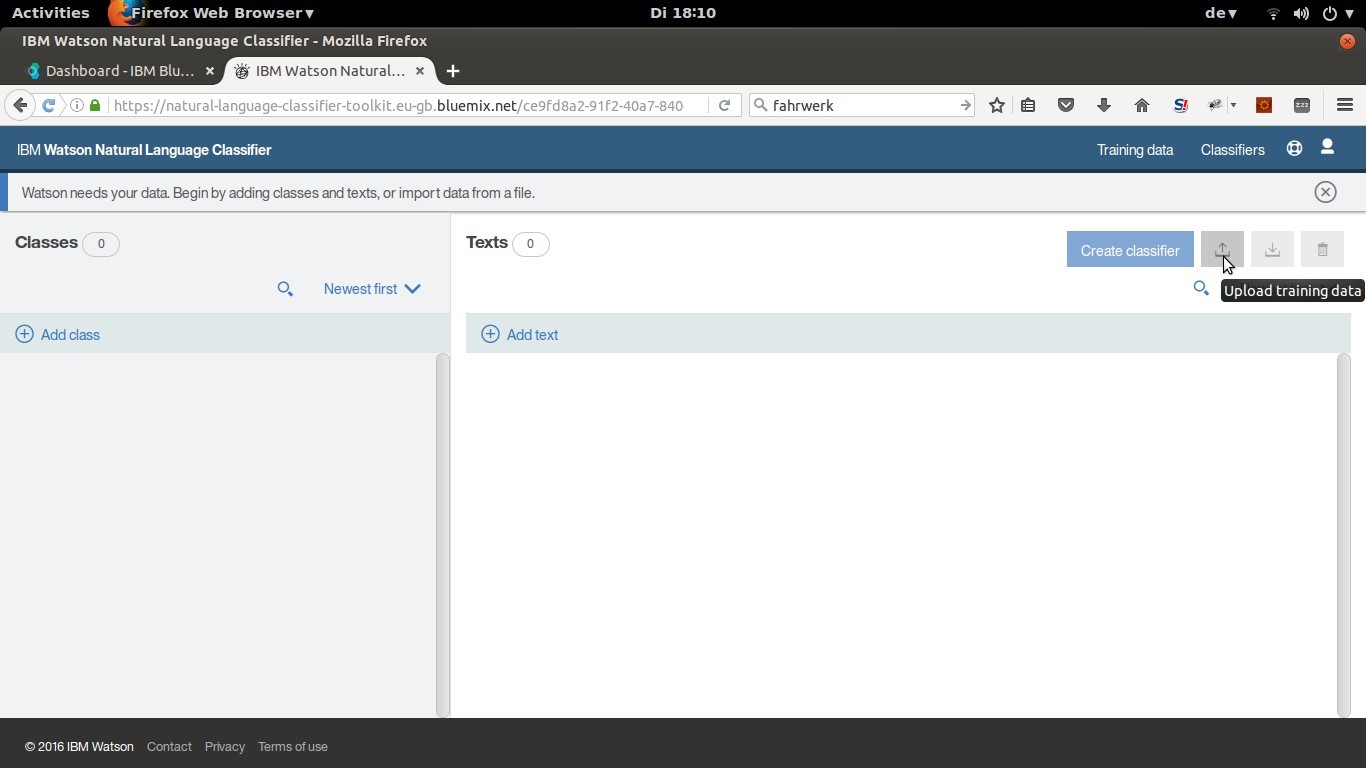The image size is (1366, 768).
Task: Open the system power menu
Action: (1337, 13)
